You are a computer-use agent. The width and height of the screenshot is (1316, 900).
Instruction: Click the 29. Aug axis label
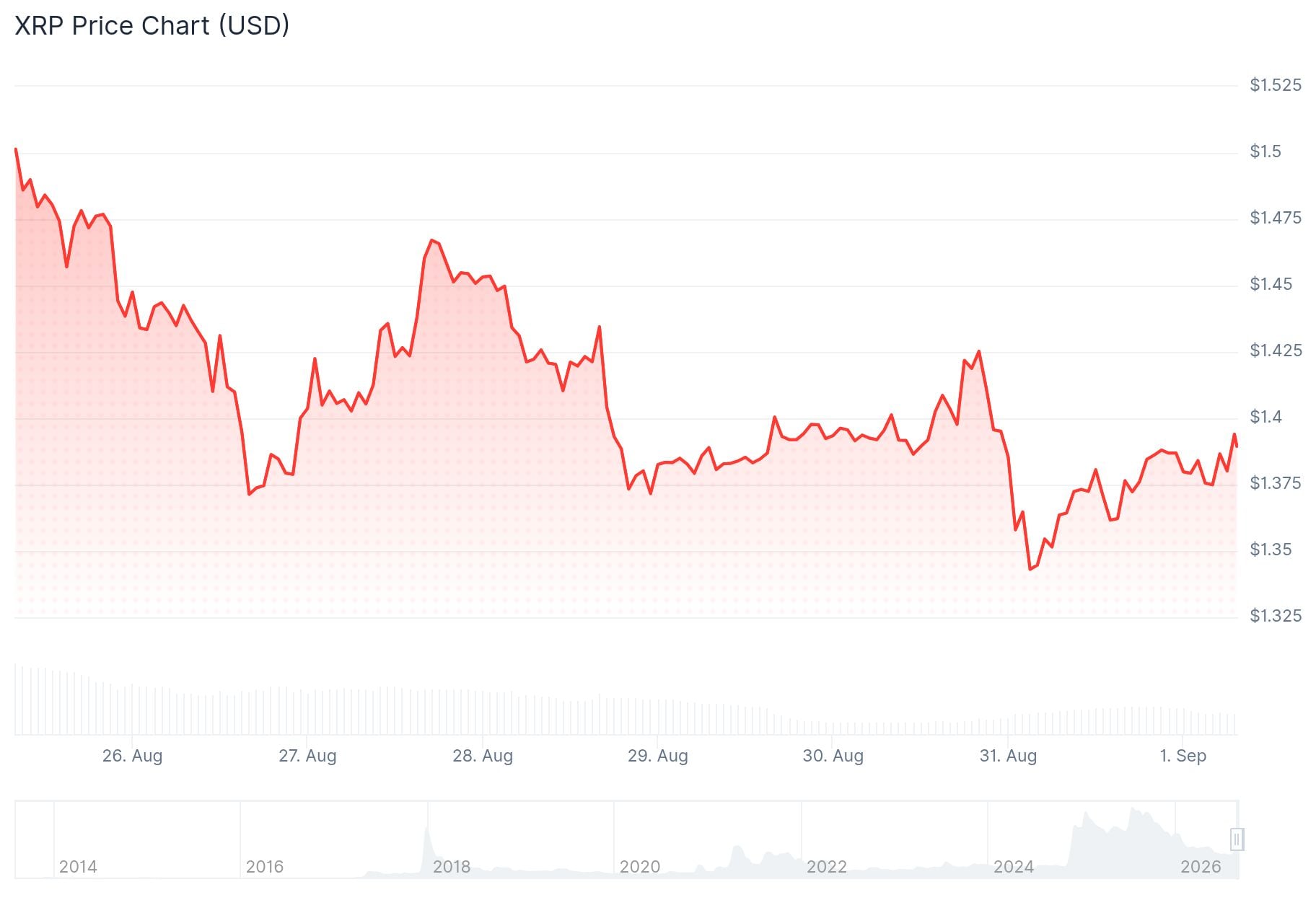coord(657,756)
